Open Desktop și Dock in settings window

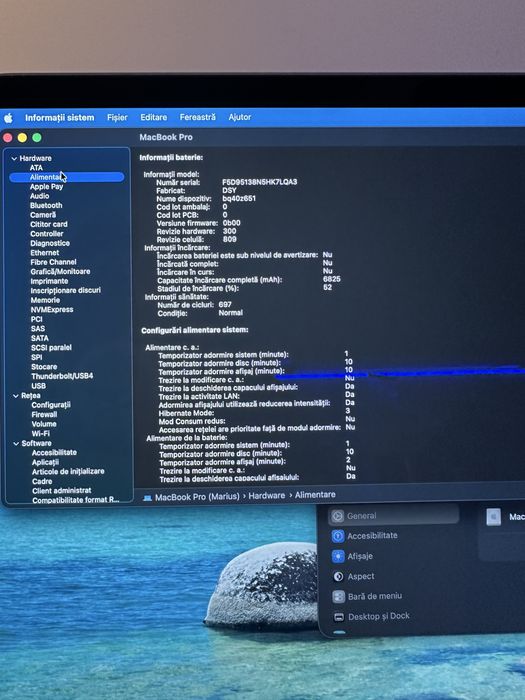point(379,617)
